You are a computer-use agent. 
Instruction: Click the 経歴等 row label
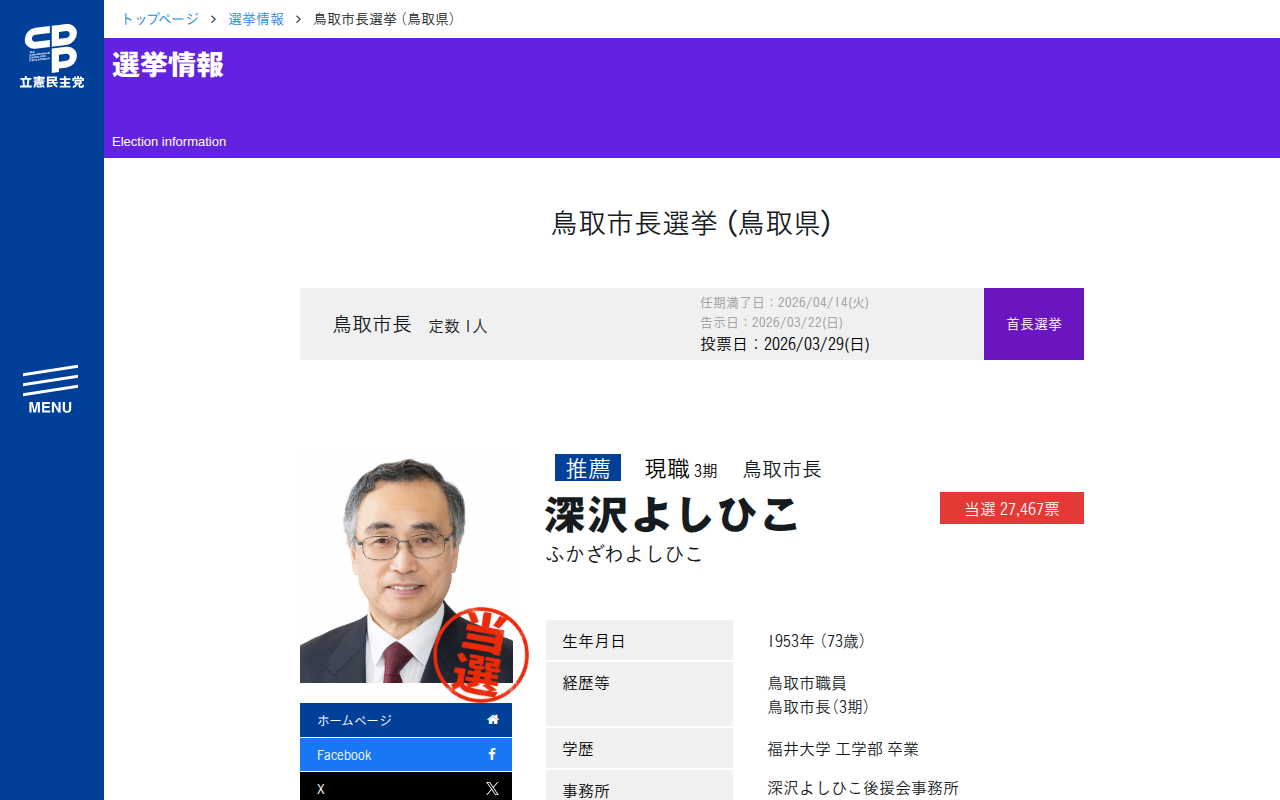click(639, 694)
